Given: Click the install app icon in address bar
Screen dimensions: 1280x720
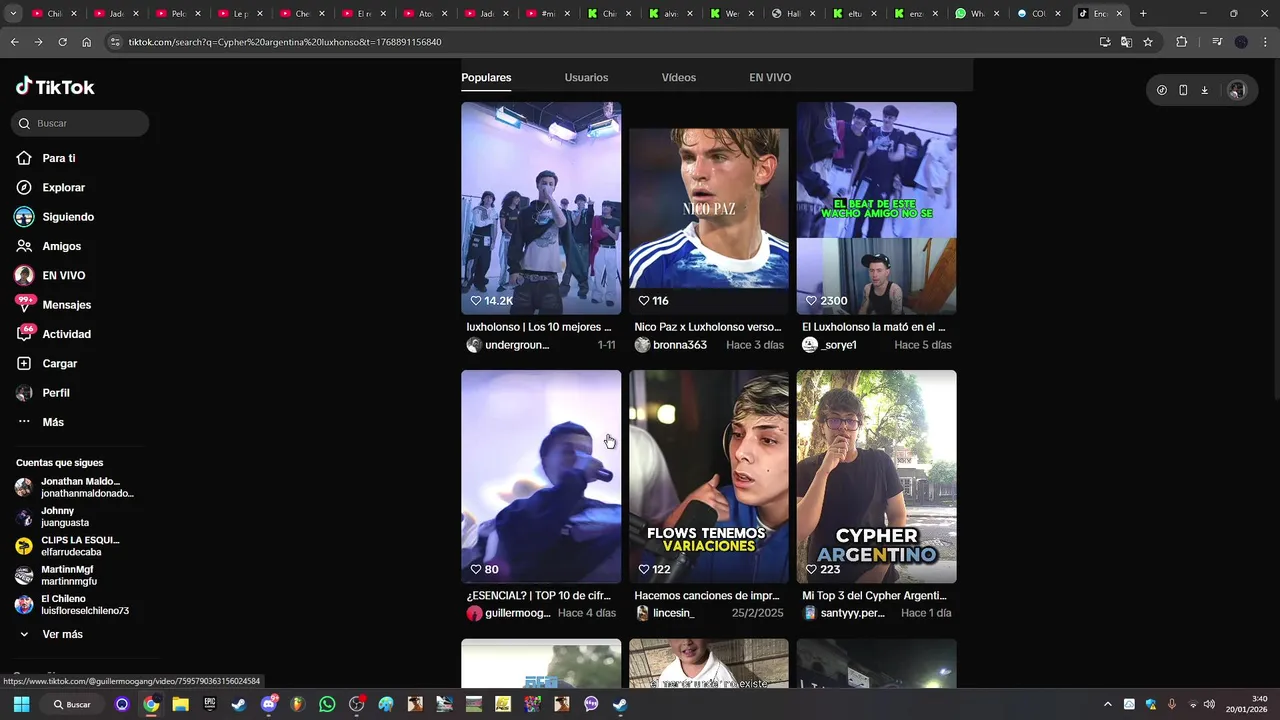Looking at the screenshot, I should tap(1104, 42).
